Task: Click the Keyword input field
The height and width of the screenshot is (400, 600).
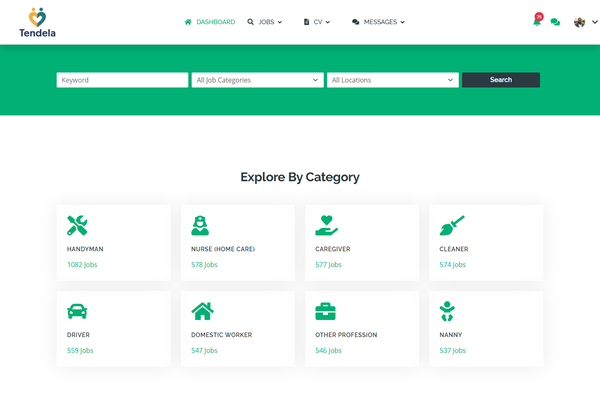Action: point(122,80)
